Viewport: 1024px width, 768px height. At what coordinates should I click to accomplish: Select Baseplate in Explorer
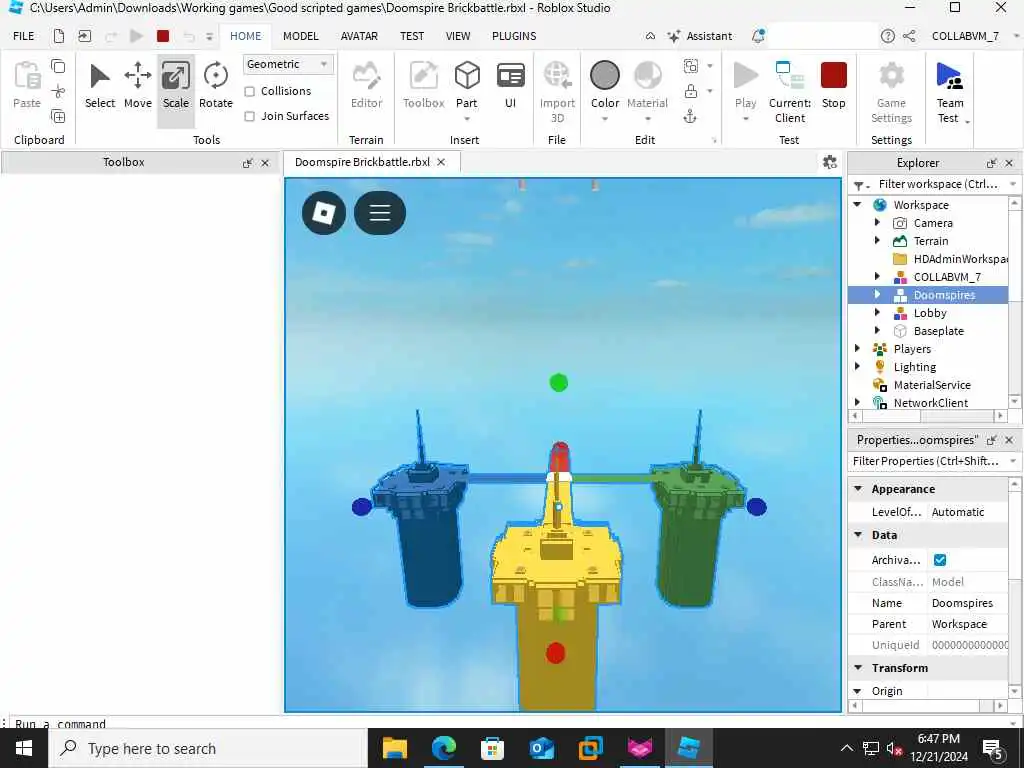[x=938, y=331]
